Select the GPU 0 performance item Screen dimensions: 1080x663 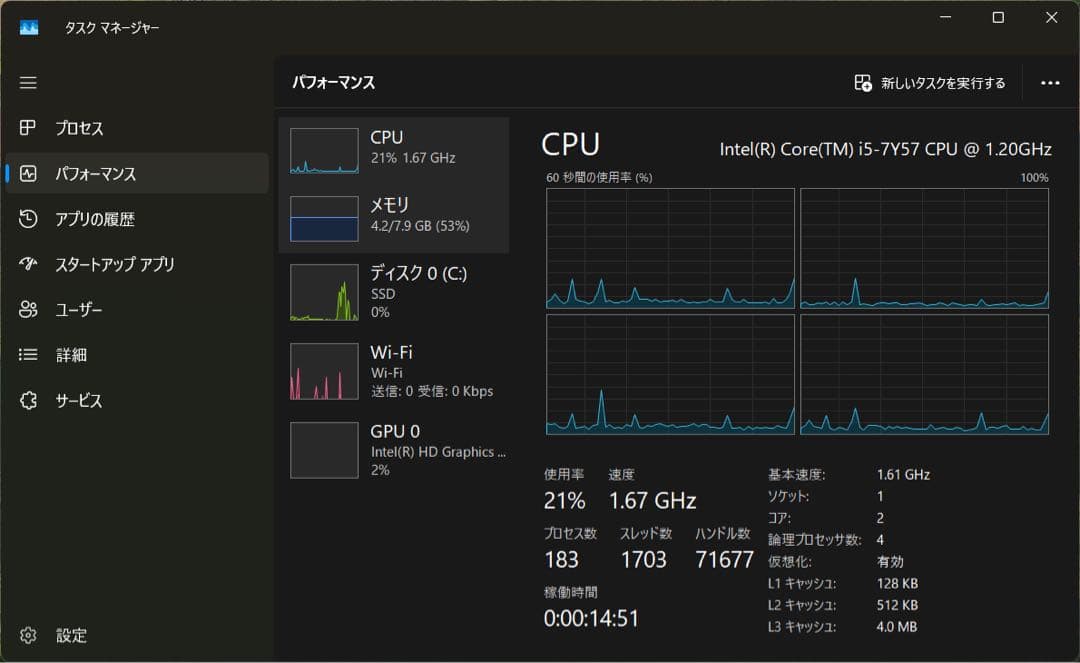[x=393, y=450]
